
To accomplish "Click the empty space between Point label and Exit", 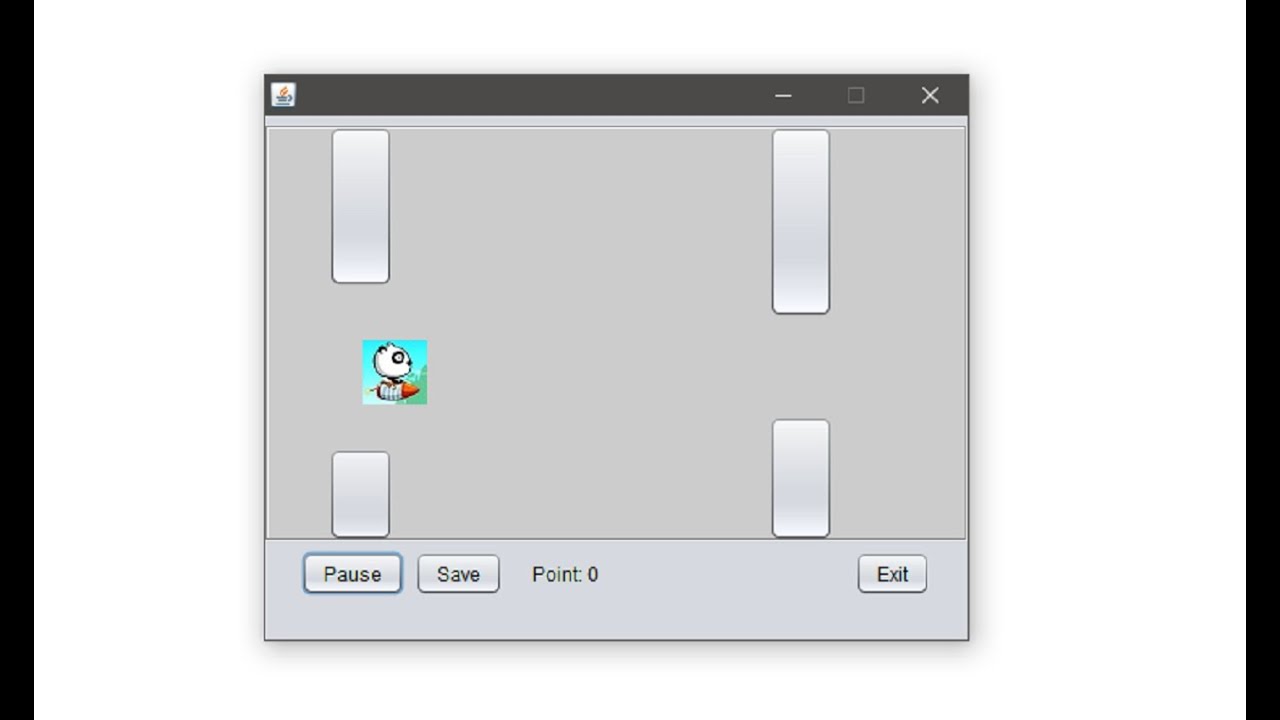I will point(728,574).
